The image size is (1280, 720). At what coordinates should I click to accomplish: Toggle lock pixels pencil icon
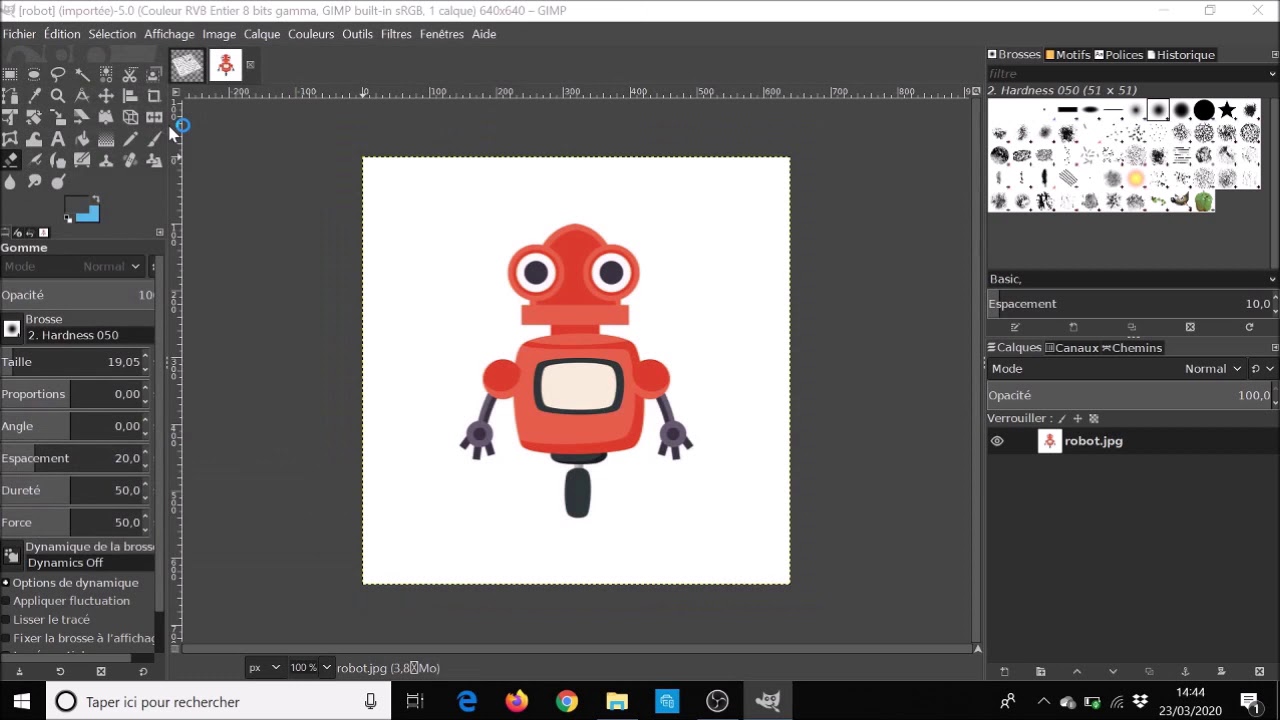(x=1062, y=419)
